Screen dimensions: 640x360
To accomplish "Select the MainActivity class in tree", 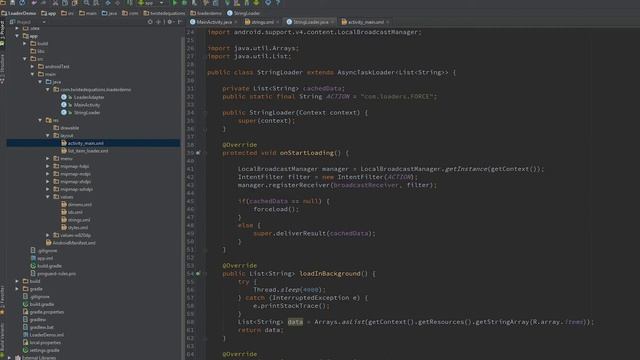I will point(80,105).
